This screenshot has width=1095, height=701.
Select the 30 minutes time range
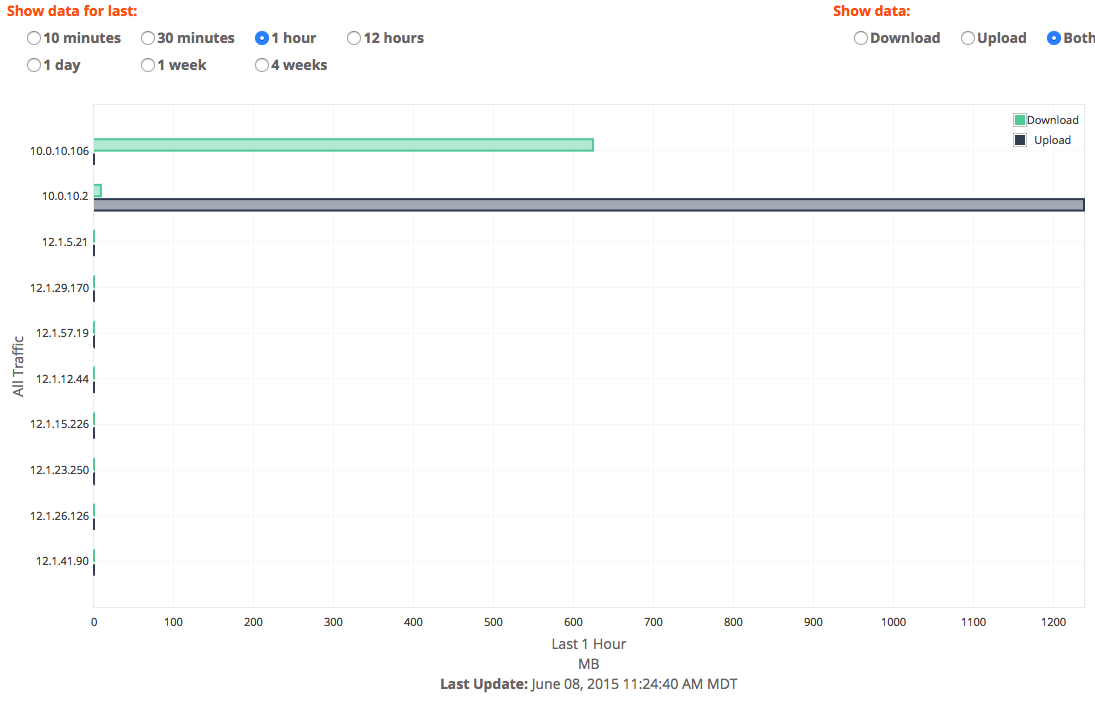point(148,38)
